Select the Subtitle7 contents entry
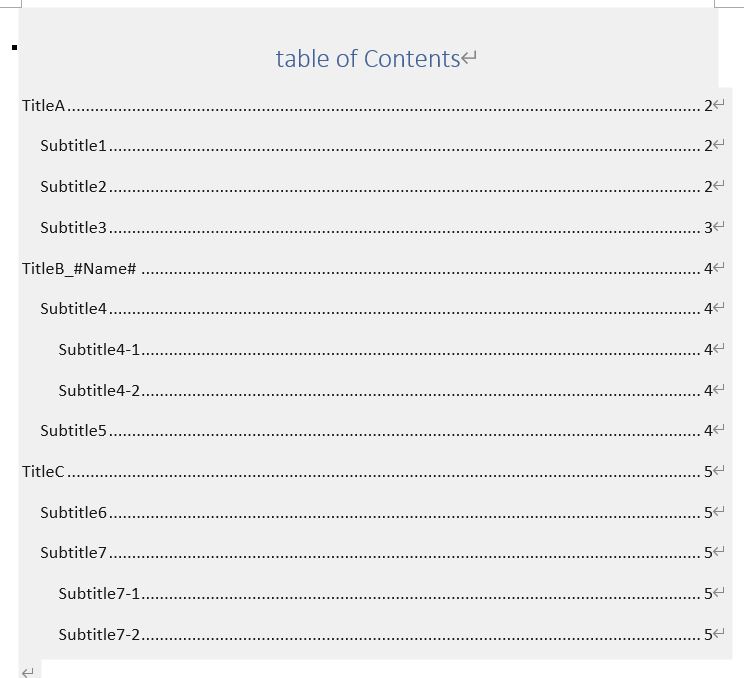751x678 pixels. pos(73,553)
